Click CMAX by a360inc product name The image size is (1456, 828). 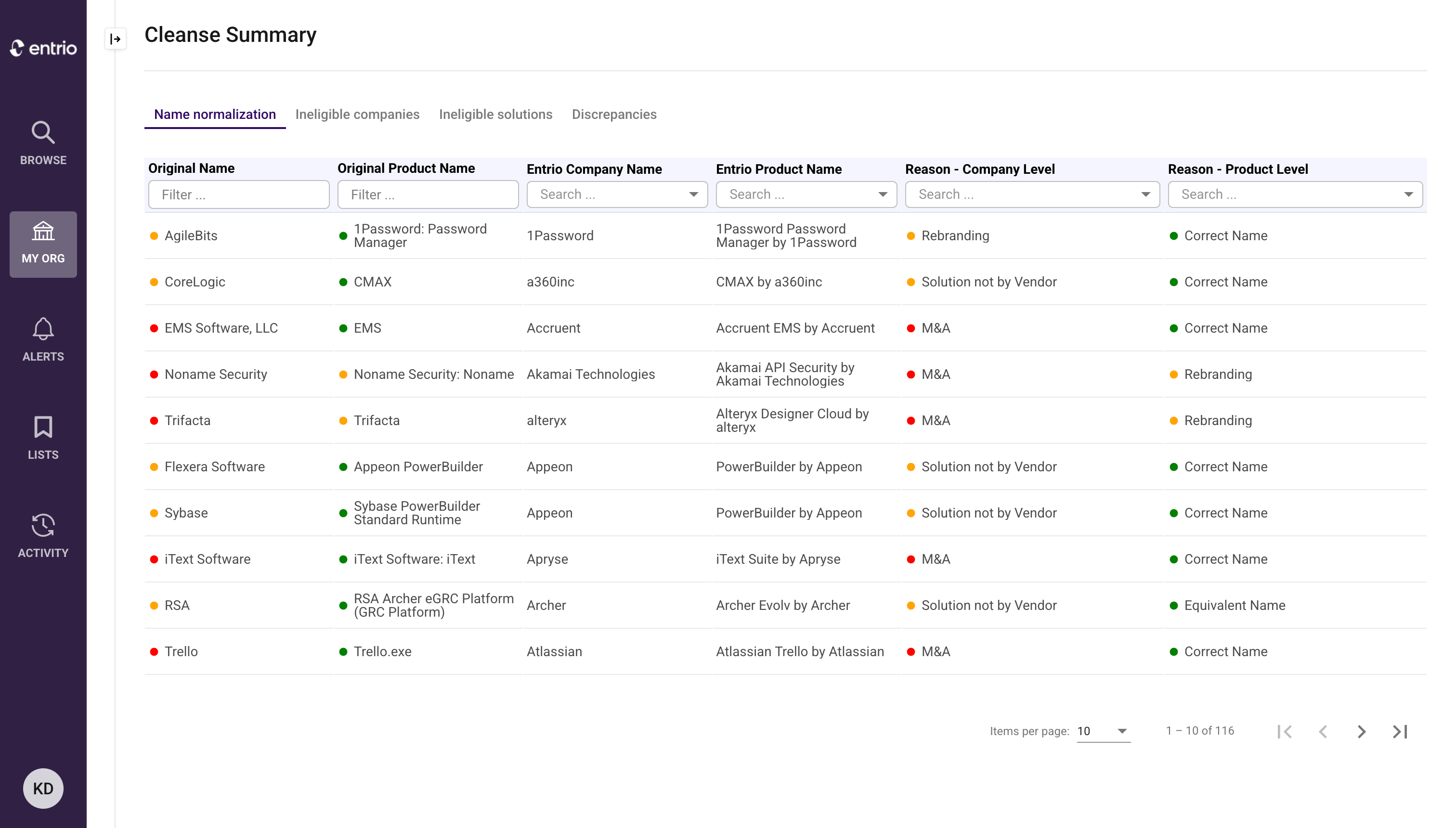[768, 282]
